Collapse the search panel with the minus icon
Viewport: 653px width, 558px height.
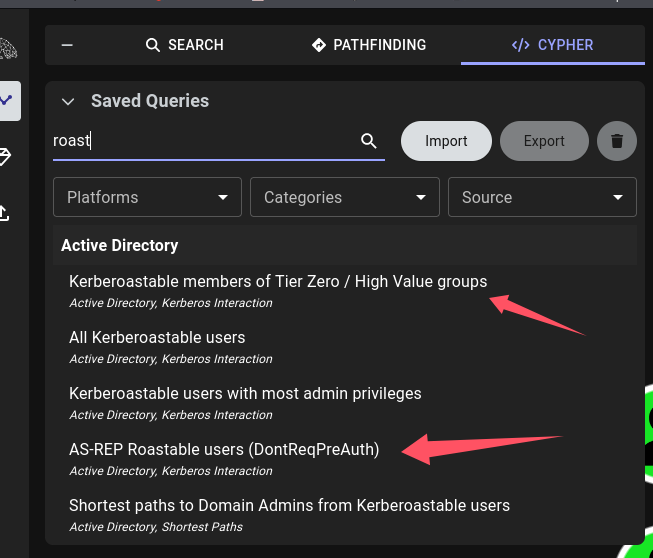click(67, 45)
